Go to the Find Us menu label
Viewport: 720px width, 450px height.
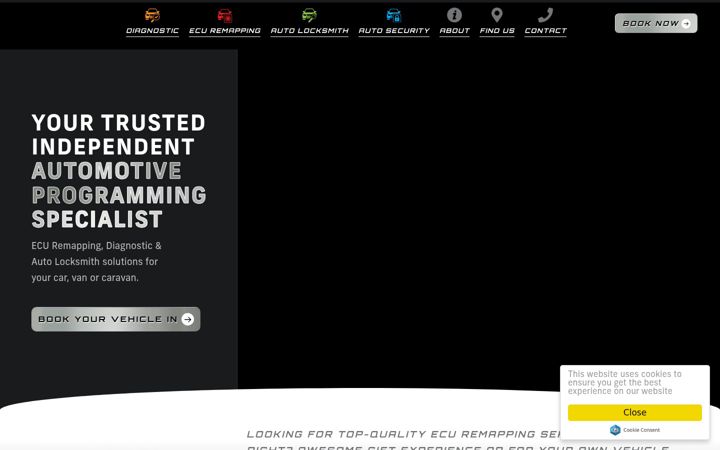click(x=497, y=31)
